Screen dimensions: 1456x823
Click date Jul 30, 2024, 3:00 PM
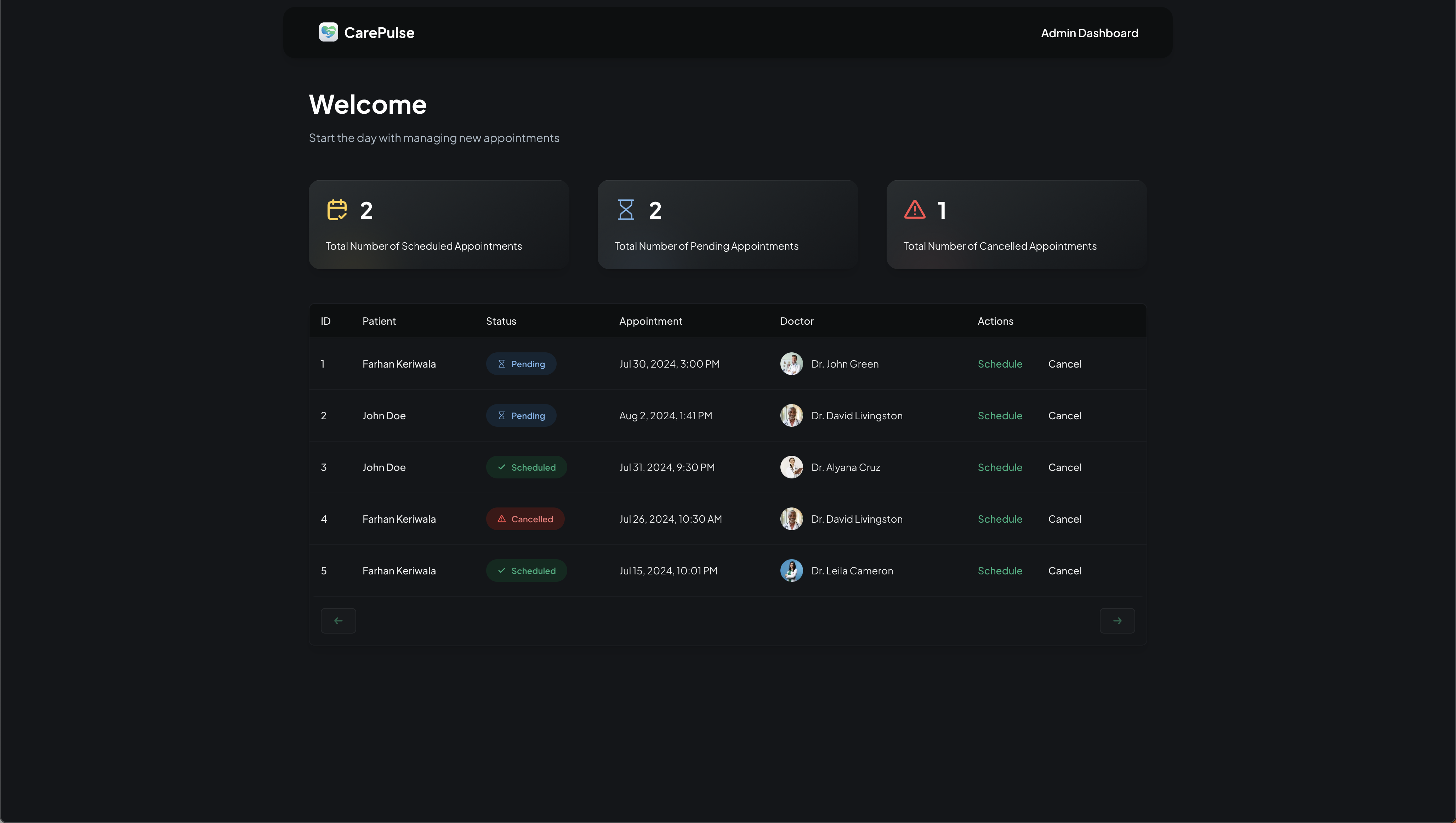point(669,364)
